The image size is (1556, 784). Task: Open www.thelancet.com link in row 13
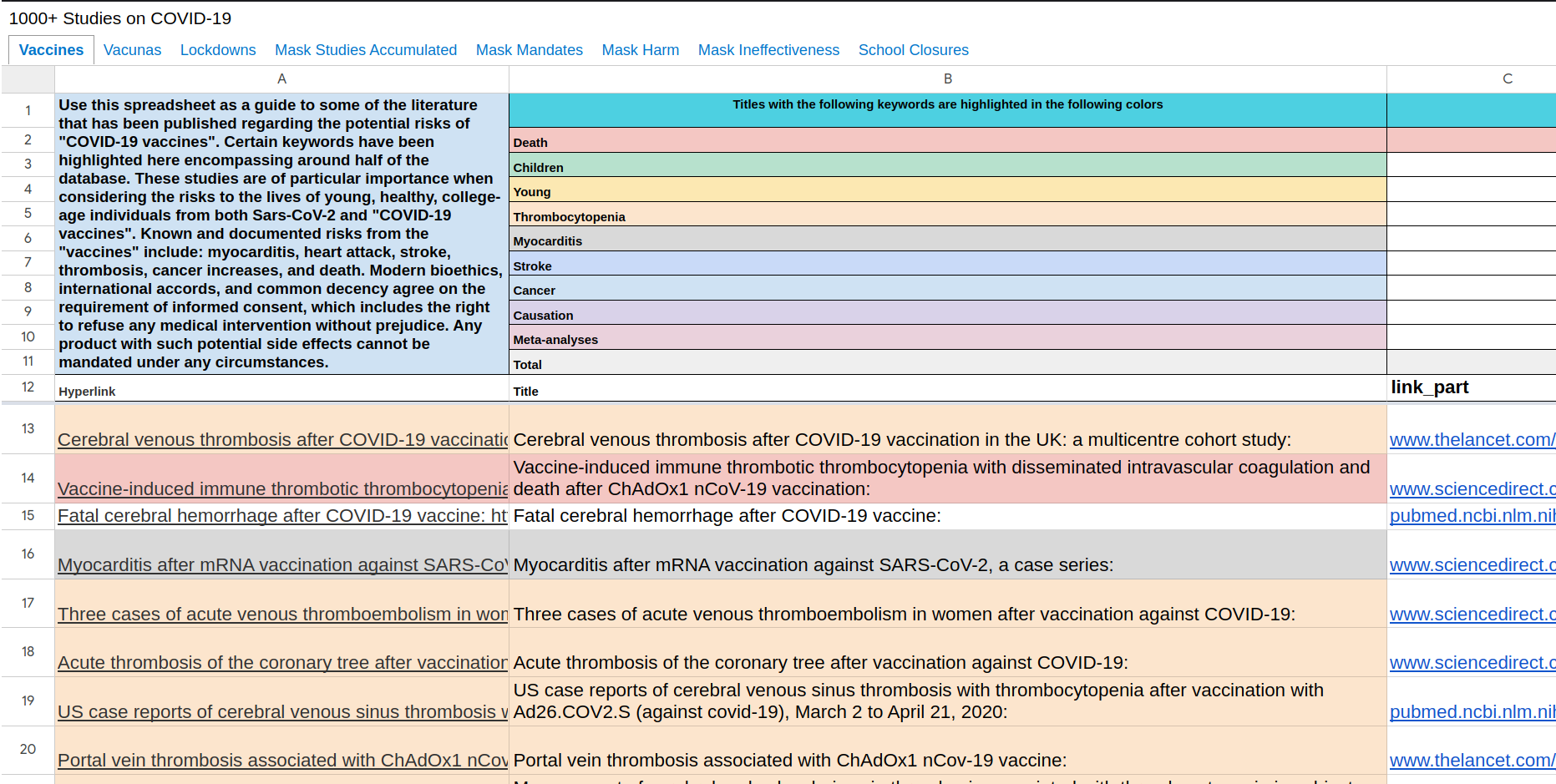coord(1472,439)
